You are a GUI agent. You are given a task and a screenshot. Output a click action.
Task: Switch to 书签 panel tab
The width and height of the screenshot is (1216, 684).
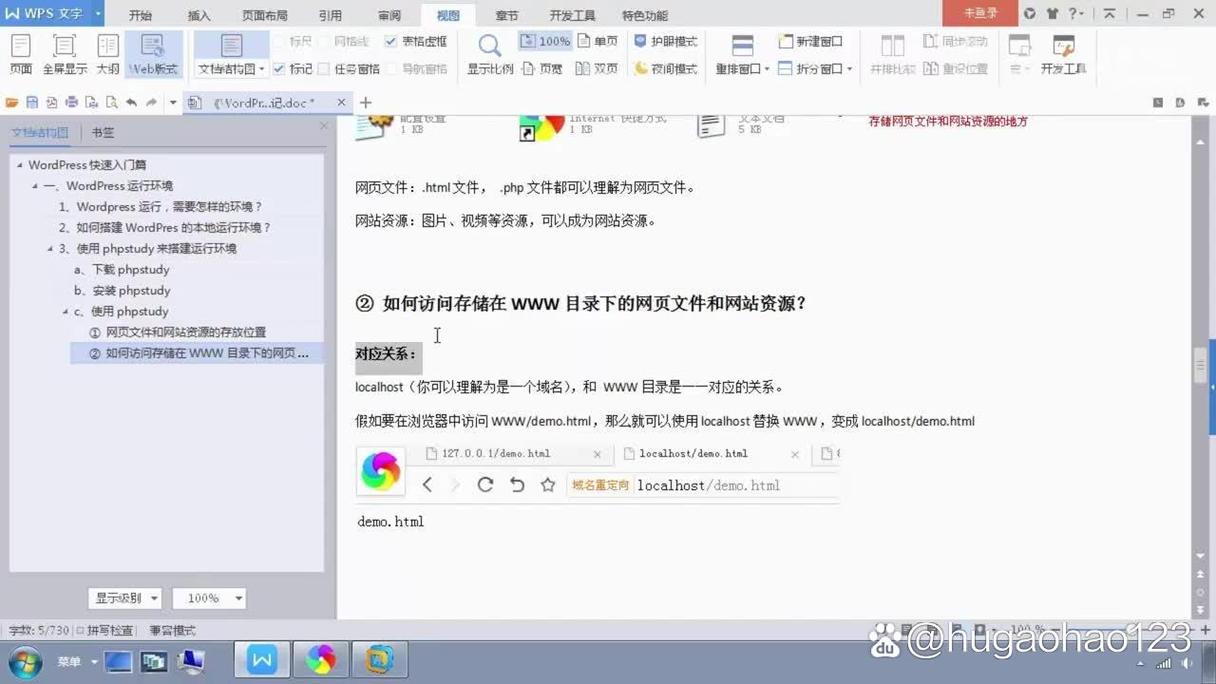(x=103, y=132)
